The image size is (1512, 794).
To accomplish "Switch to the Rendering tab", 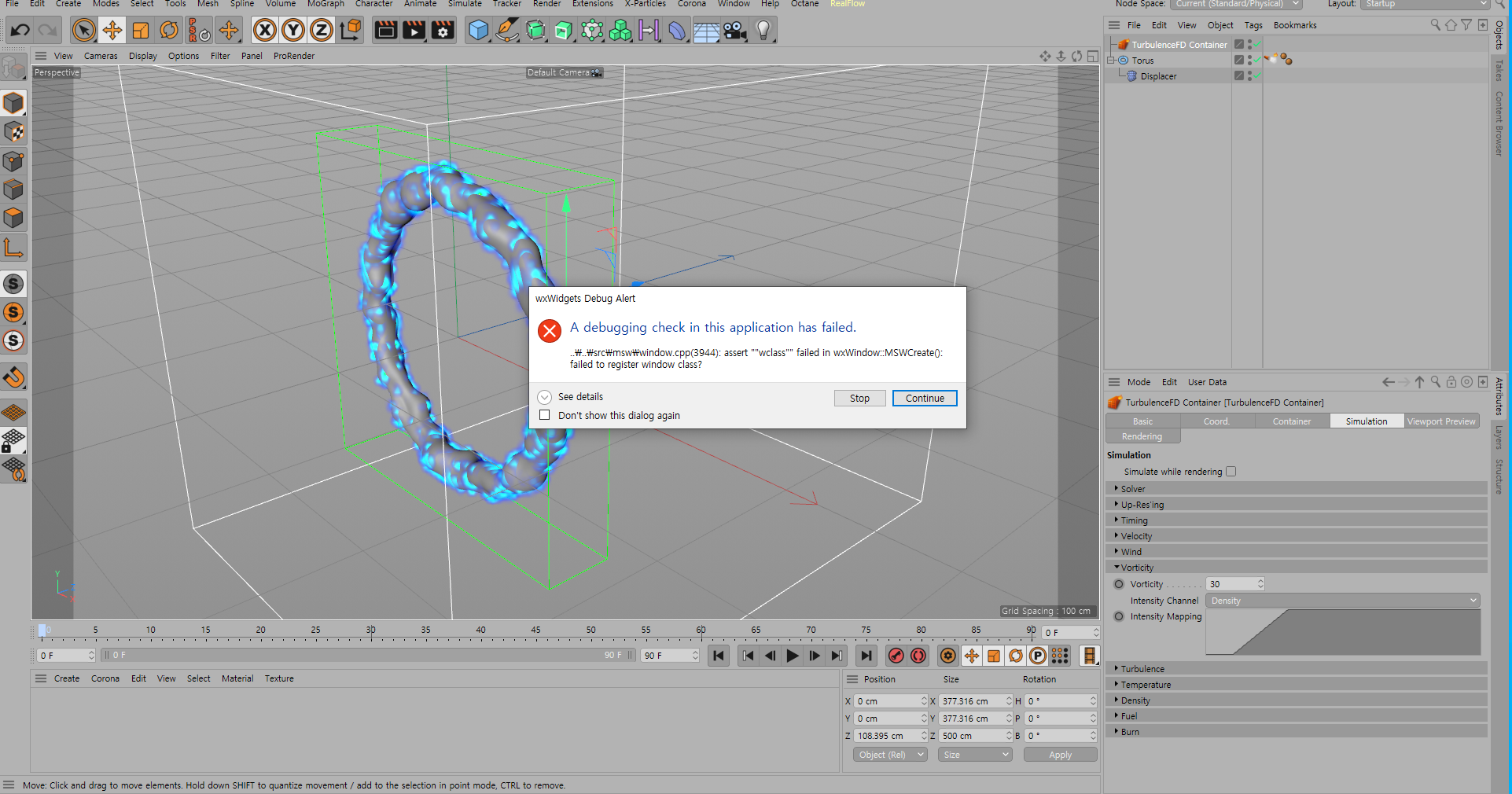I will 1142,436.
